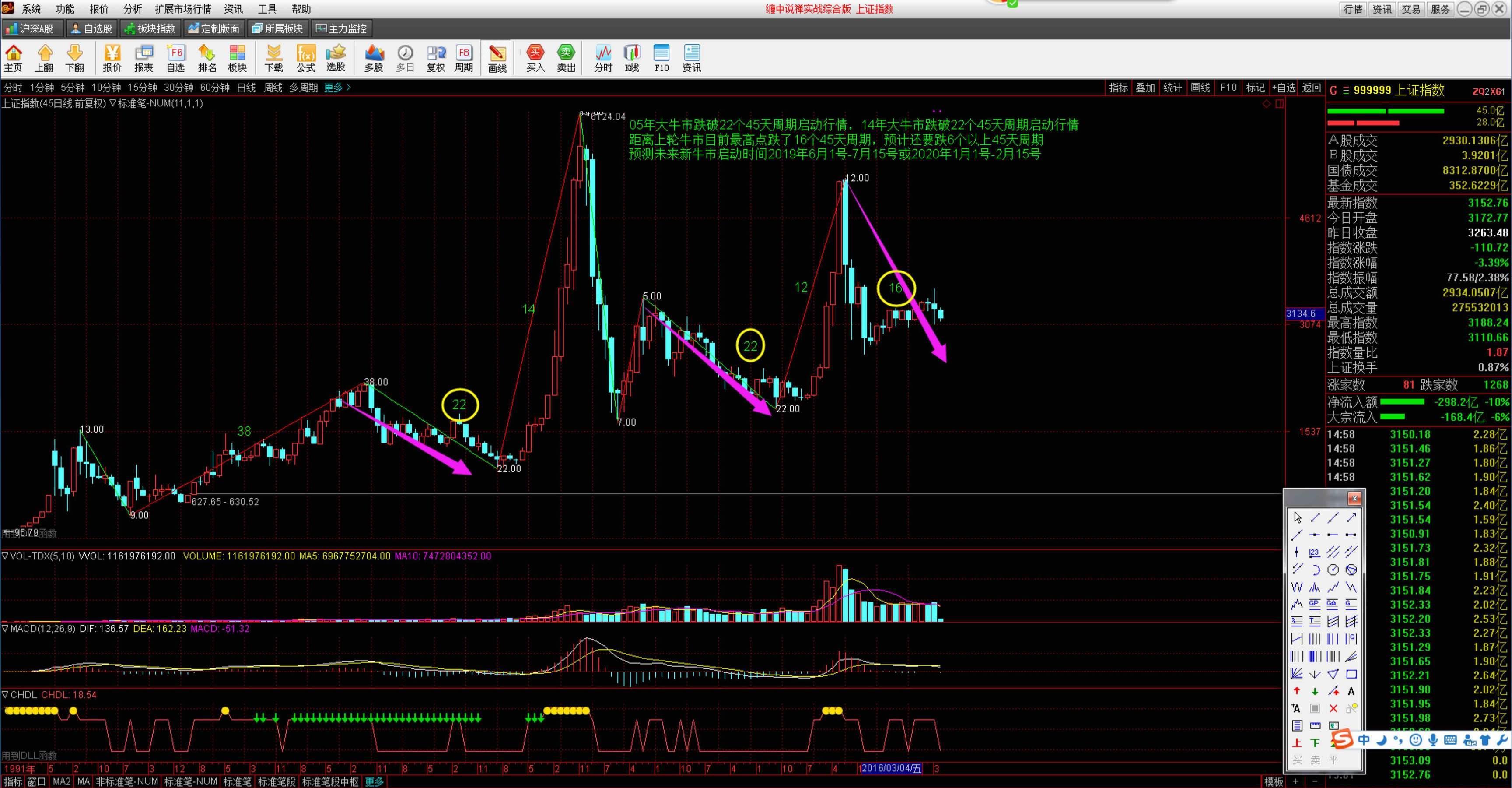Image resolution: width=1512 pixels, height=788 pixels.
Task: Toggle the 画线 drawing toolbar icon
Action: (x=497, y=58)
